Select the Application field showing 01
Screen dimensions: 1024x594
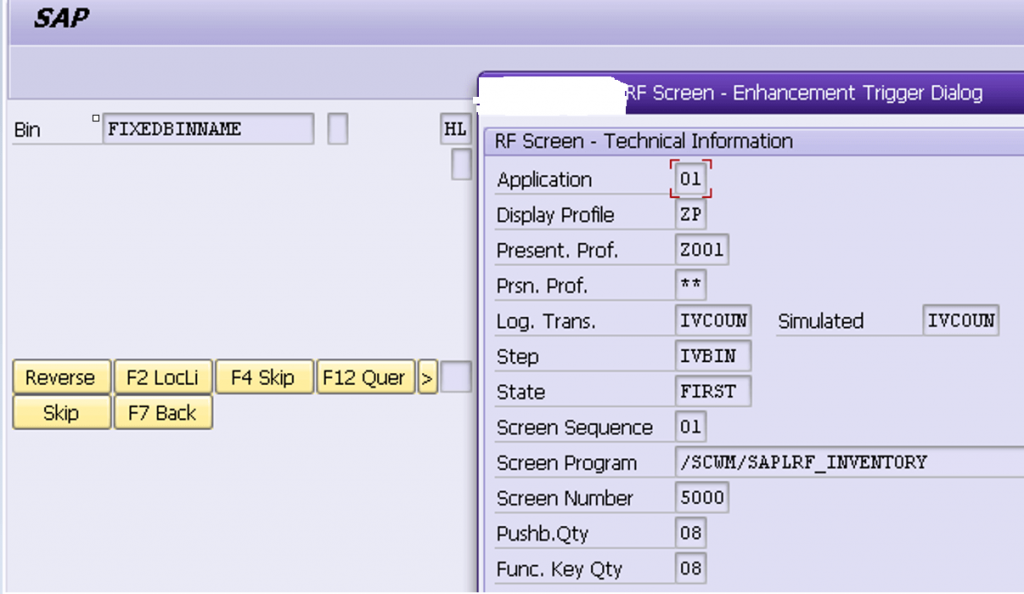pyautogui.click(x=690, y=179)
